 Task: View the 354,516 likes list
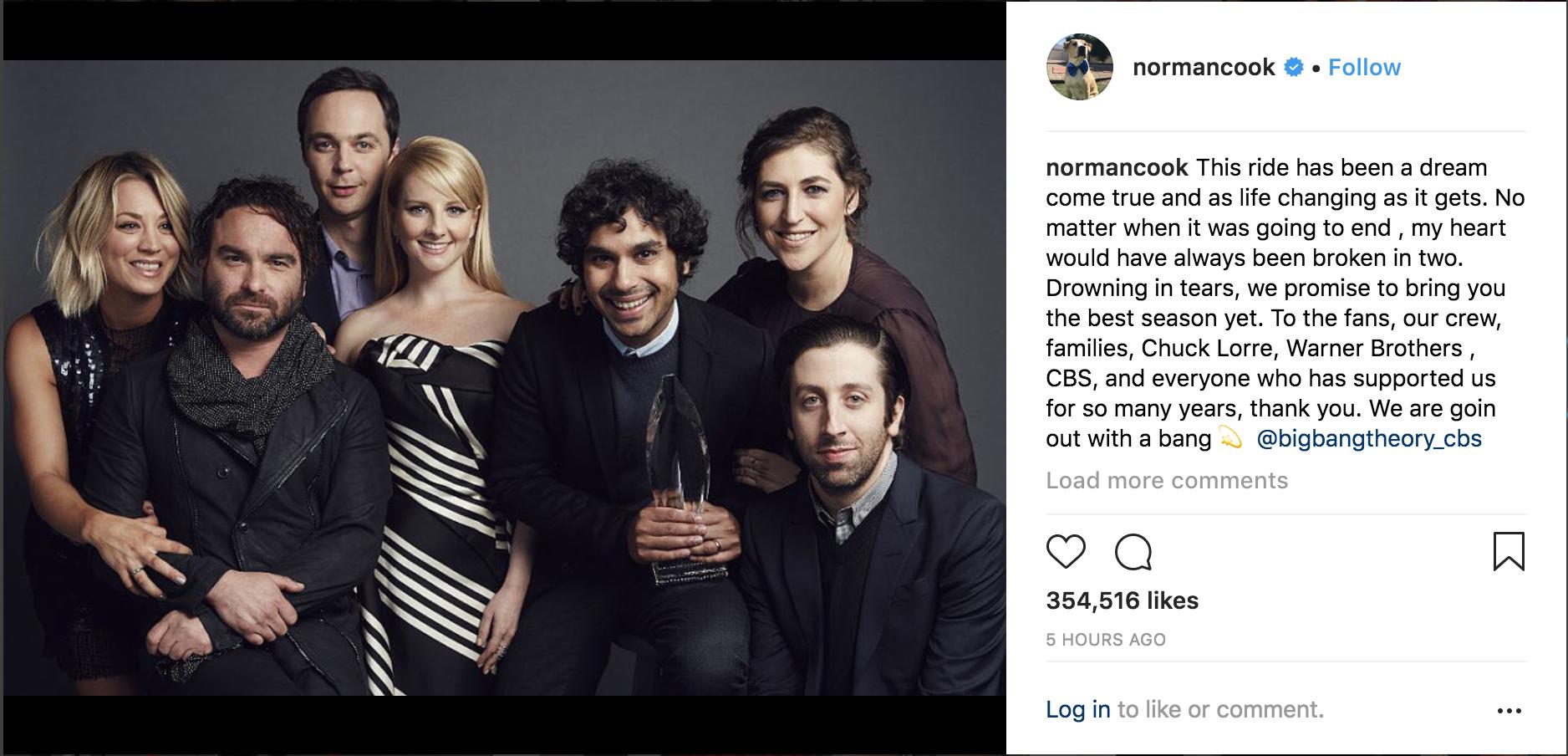(x=1122, y=600)
